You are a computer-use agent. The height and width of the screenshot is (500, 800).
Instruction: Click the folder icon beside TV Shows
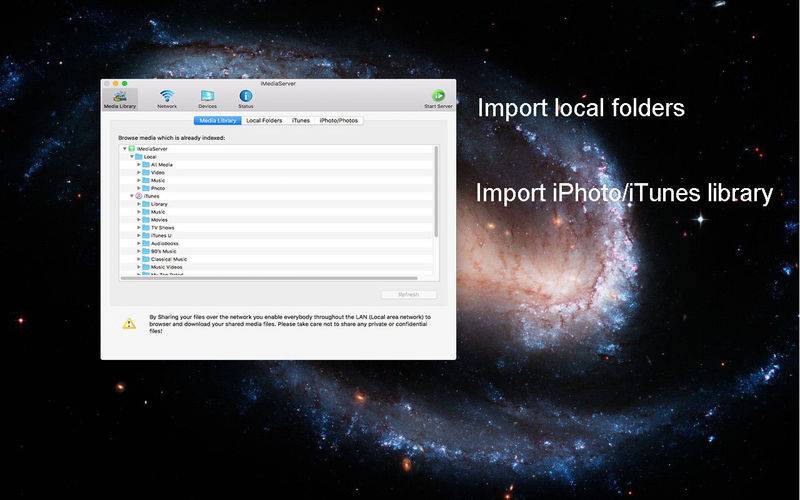tap(146, 228)
